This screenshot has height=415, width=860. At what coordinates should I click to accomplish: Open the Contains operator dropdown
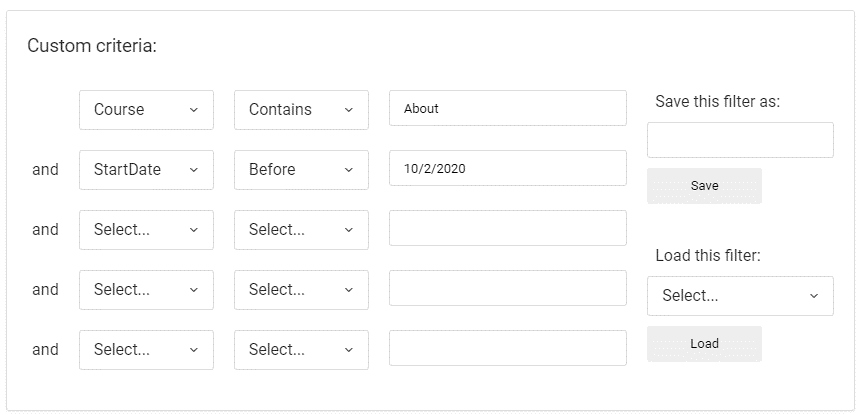[x=301, y=110]
